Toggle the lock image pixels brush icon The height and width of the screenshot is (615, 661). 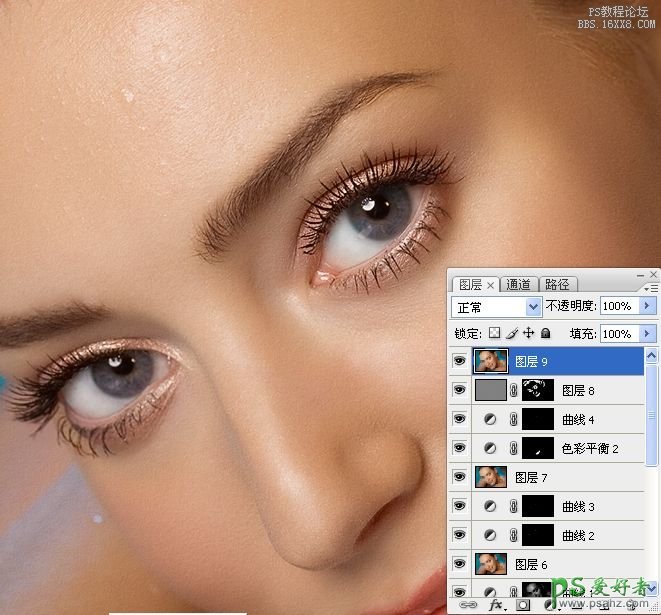click(x=512, y=333)
